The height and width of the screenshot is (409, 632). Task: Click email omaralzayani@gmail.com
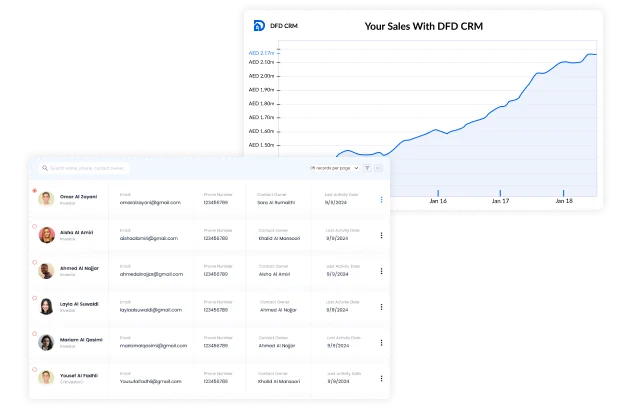tap(150, 203)
